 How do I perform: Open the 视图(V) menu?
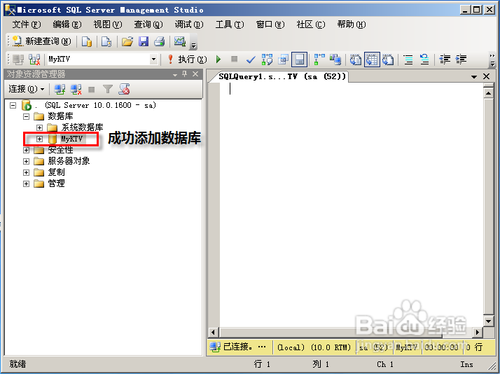108,25
